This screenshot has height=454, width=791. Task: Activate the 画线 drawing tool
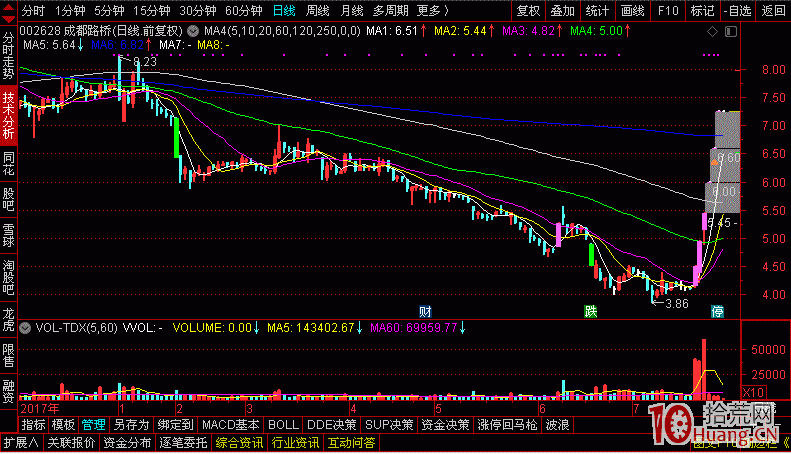pyautogui.click(x=632, y=11)
